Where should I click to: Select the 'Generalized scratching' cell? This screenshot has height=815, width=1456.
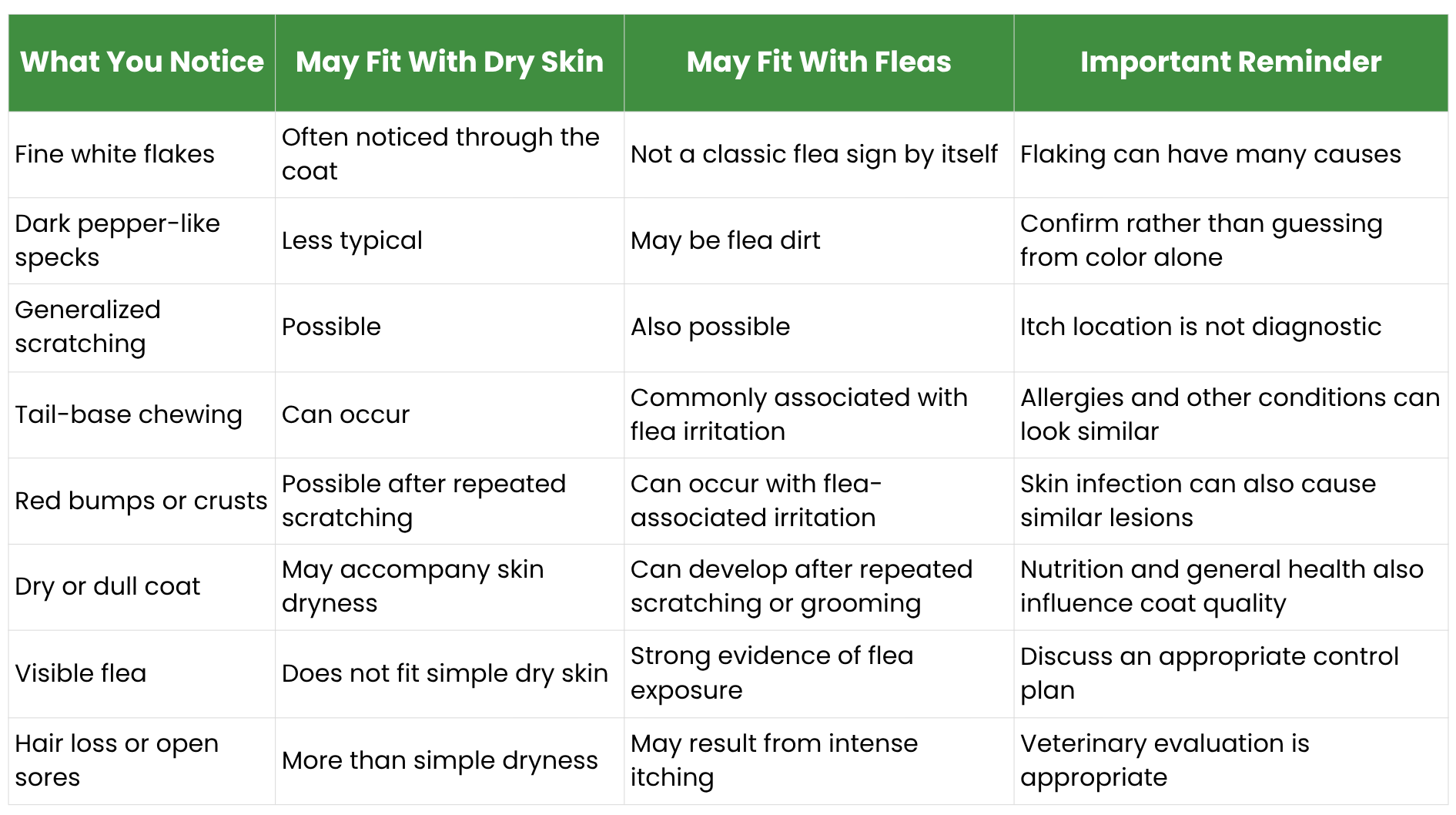142,327
